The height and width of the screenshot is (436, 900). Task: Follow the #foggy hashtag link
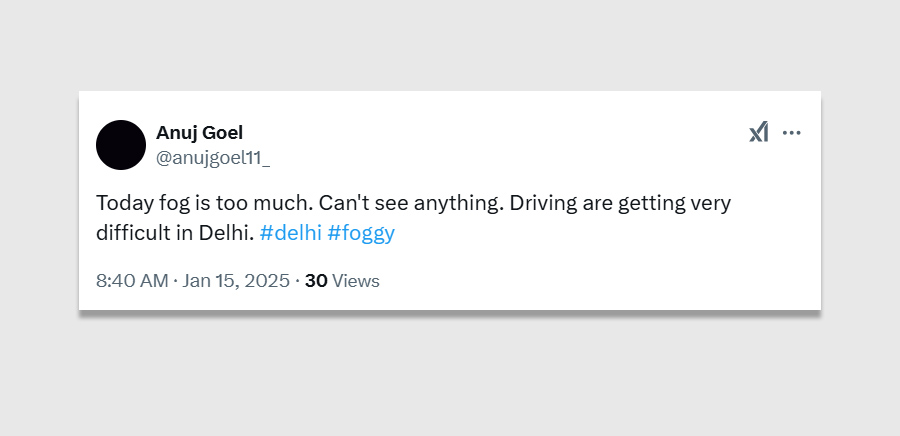tap(361, 233)
